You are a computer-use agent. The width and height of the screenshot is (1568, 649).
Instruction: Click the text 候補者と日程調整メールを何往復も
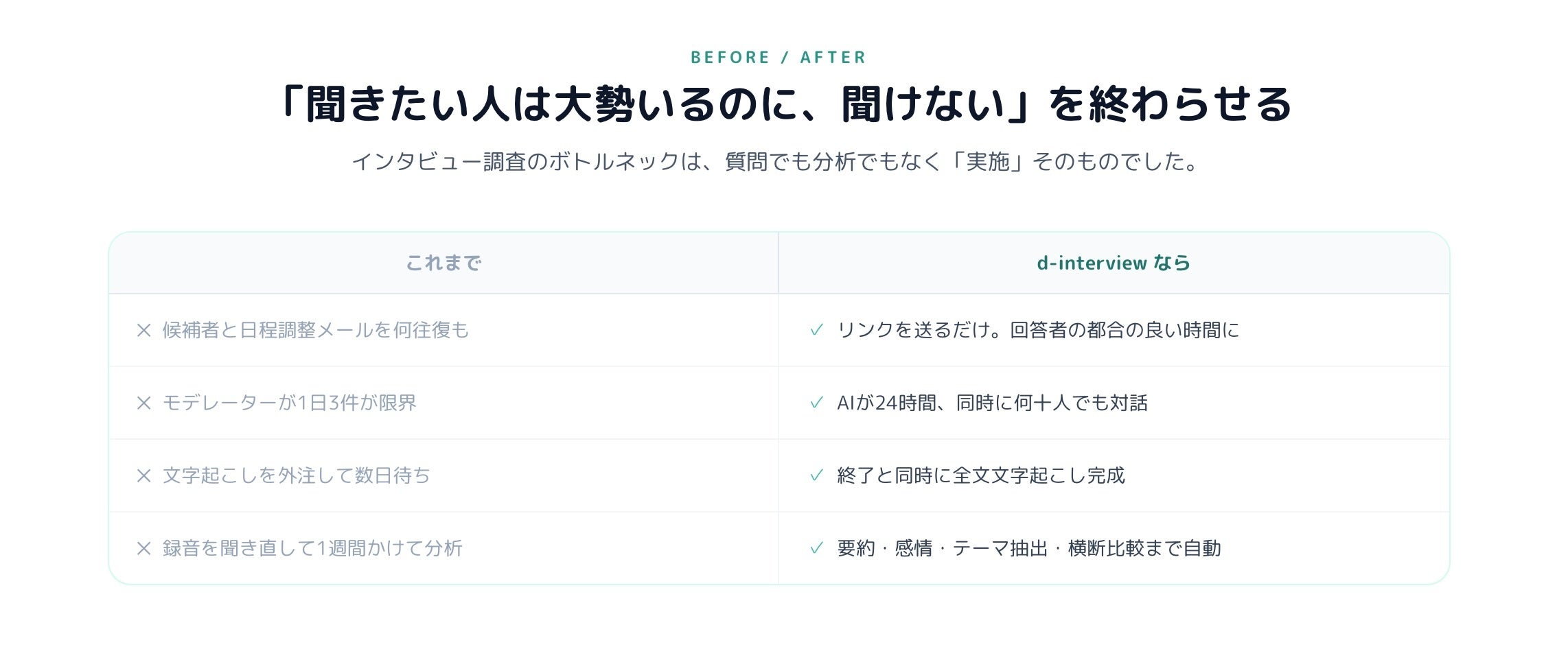coord(316,331)
